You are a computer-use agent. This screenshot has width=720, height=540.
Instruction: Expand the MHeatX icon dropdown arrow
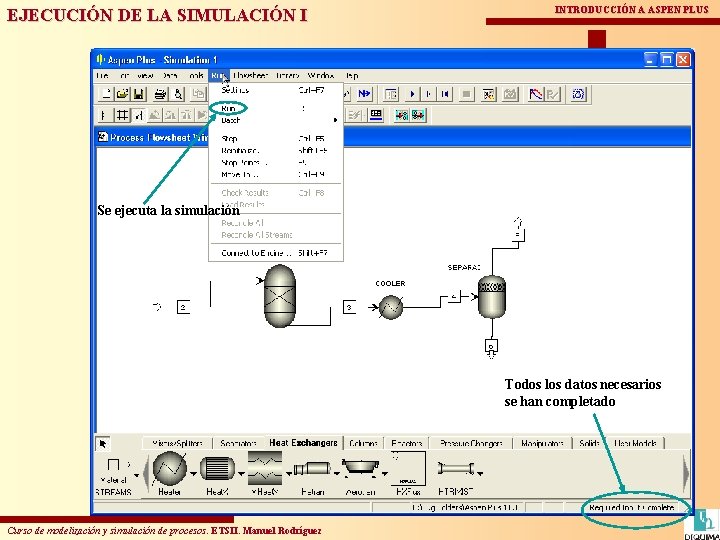[x=288, y=473]
